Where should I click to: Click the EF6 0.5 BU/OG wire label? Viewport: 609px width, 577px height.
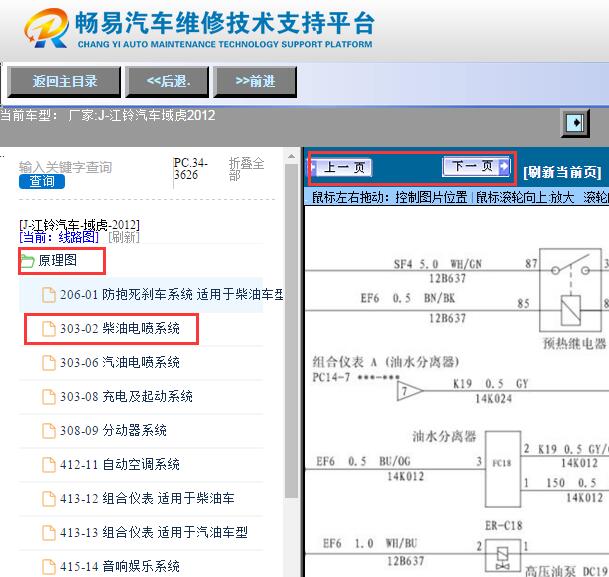click(x=363, y=461)
